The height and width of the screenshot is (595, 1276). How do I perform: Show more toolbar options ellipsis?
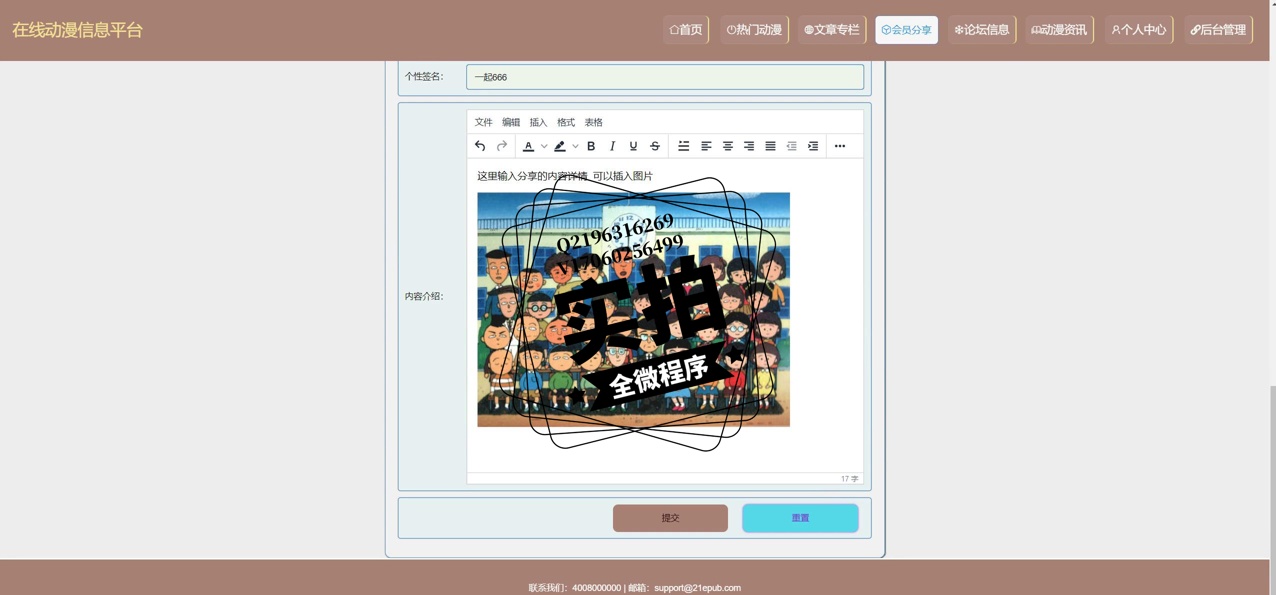click(840, 146)
